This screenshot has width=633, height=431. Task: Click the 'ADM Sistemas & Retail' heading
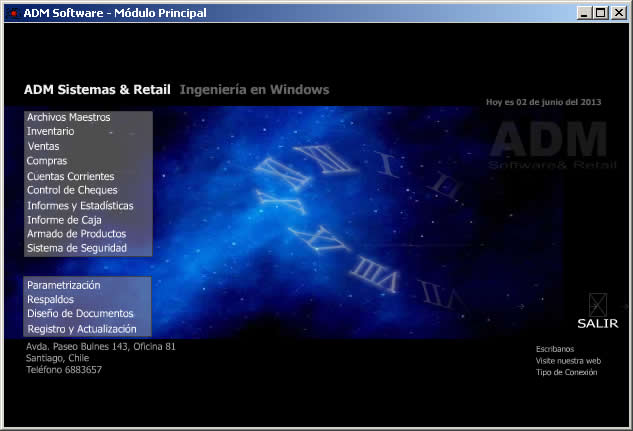(97, 89)
